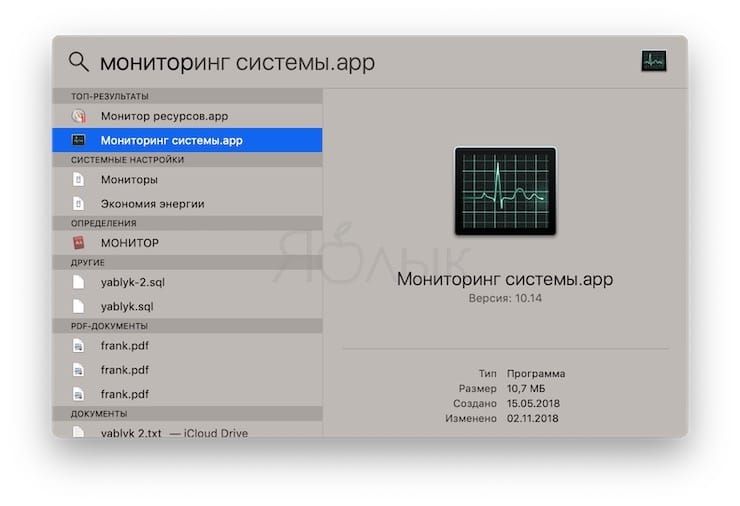Click the "10,7 МБ" size value
Viewport: 740px width, 506px height.
point(526,388)
